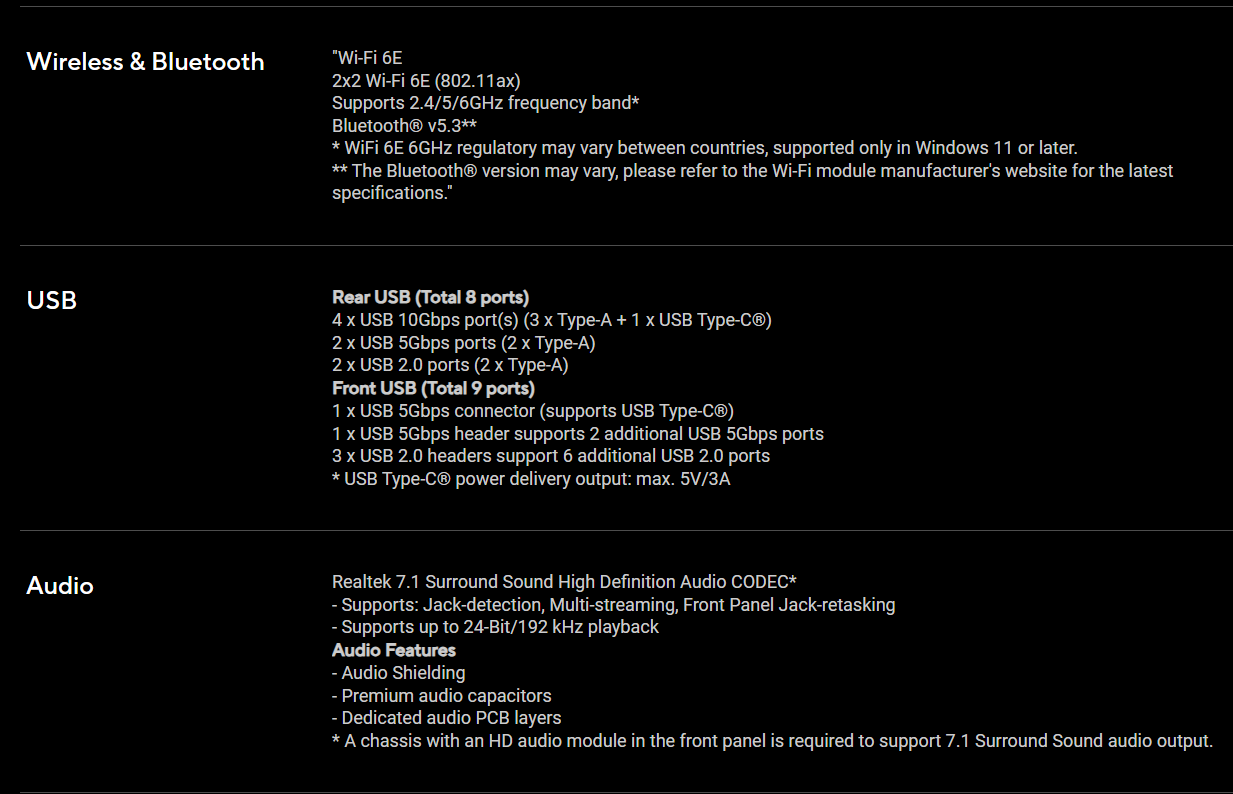The height and width of the screenshot is (794, 1233).
Task: Click the USB section heading
Action: pyautogui.click(x=52, y=300)
